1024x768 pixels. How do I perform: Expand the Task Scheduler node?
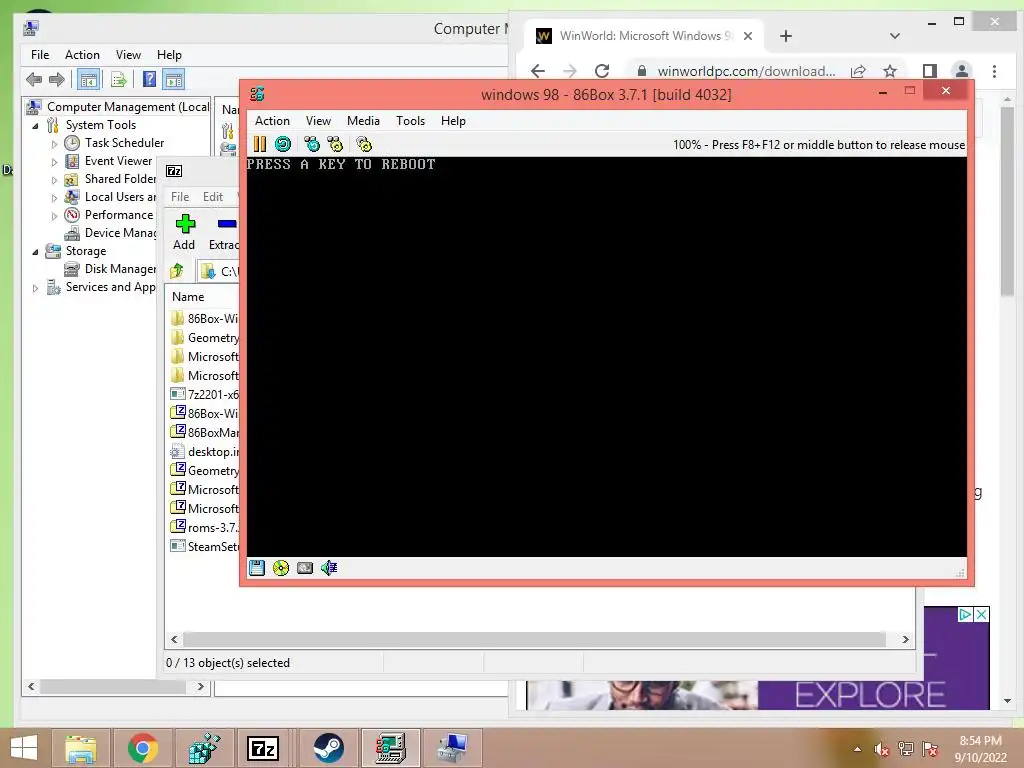[54, 144]
